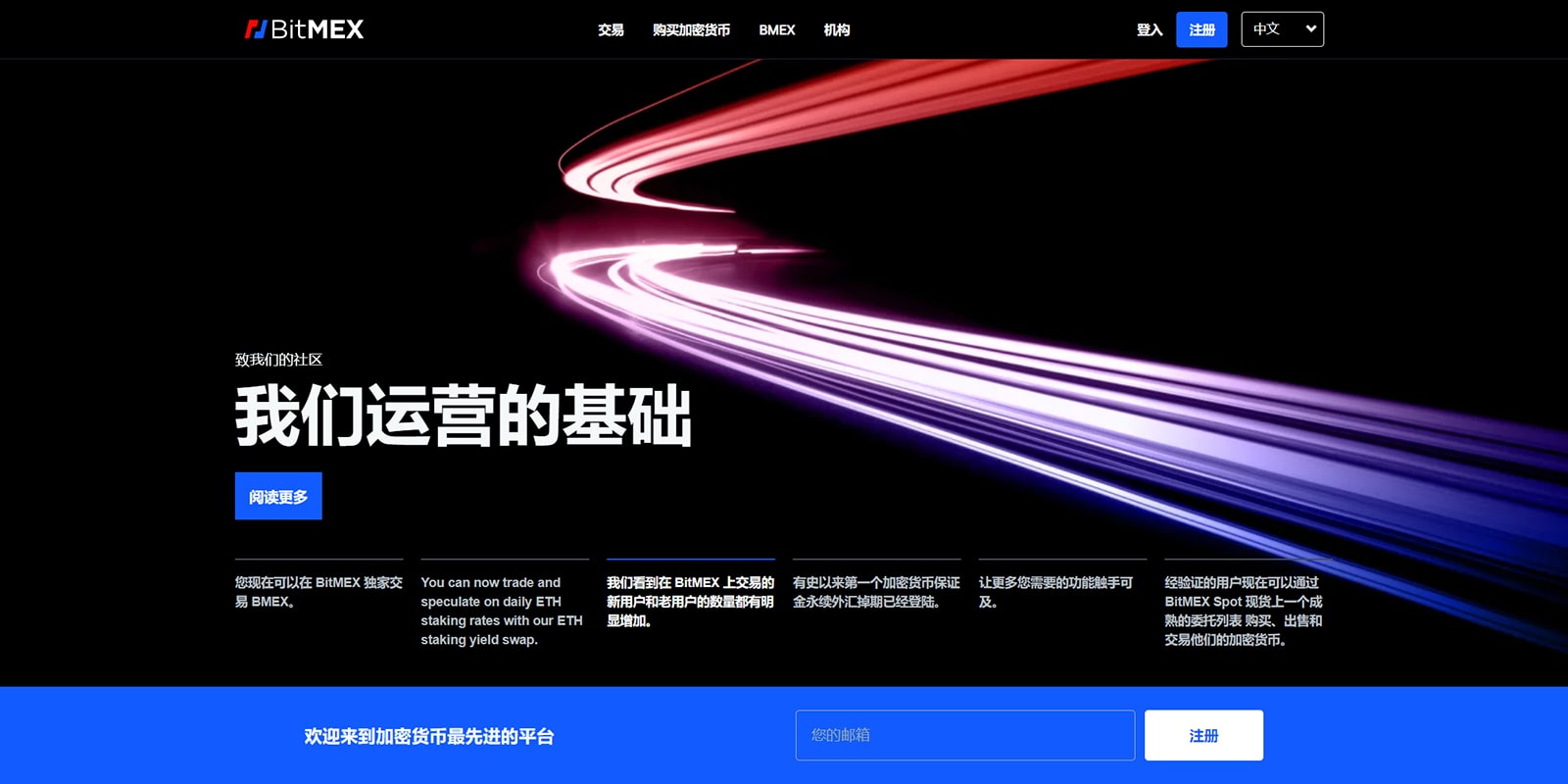Click the 登入 login link
Image resolution: width=1568 pixels, height=784 pixels.
tap(1149, 30)
